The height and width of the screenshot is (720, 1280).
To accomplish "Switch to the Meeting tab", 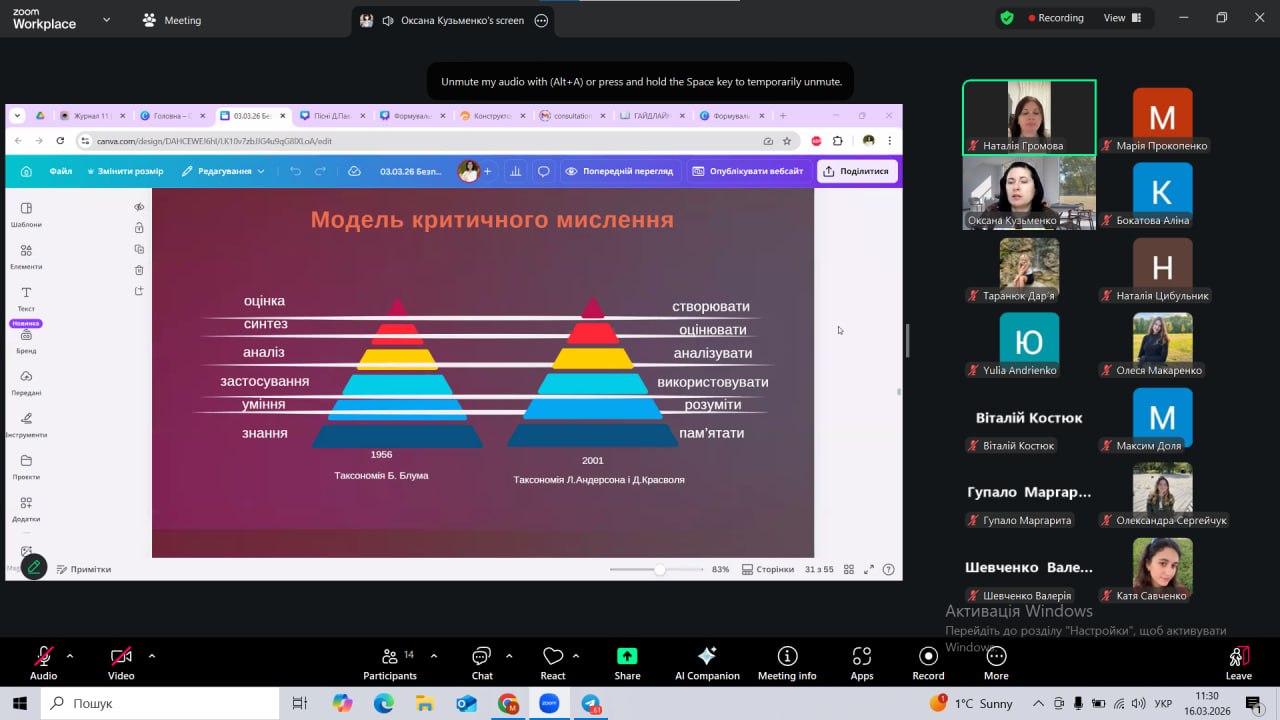I will (172, 20).
